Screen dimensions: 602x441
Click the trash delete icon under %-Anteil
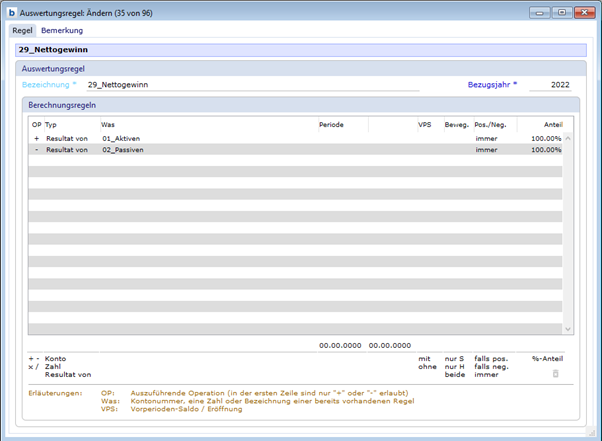pyautogui.click(x=556, y=373)
